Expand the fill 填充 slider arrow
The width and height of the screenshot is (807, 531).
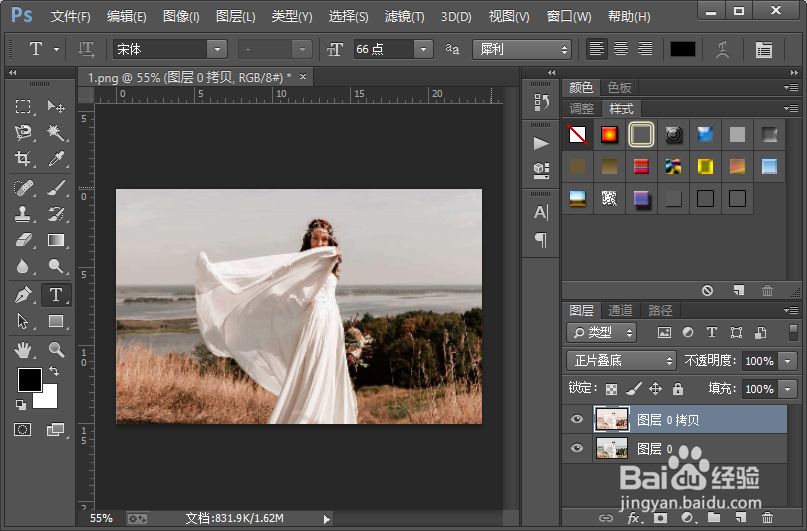tap(787, 389)
